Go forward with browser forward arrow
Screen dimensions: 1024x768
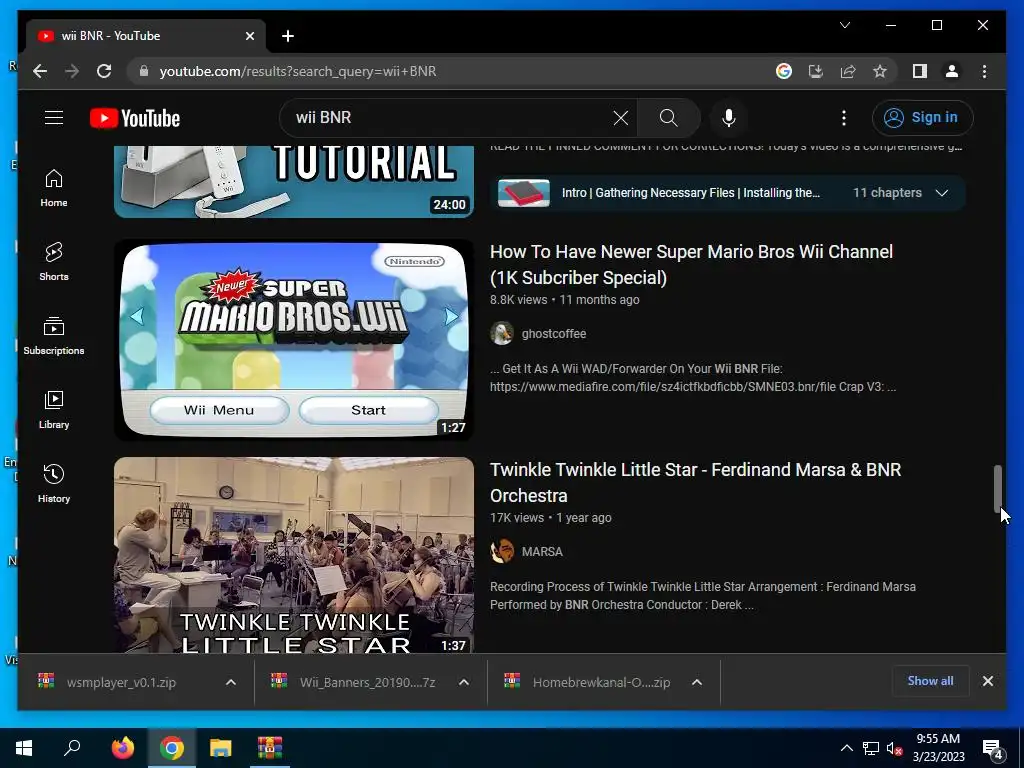(72, 71)
